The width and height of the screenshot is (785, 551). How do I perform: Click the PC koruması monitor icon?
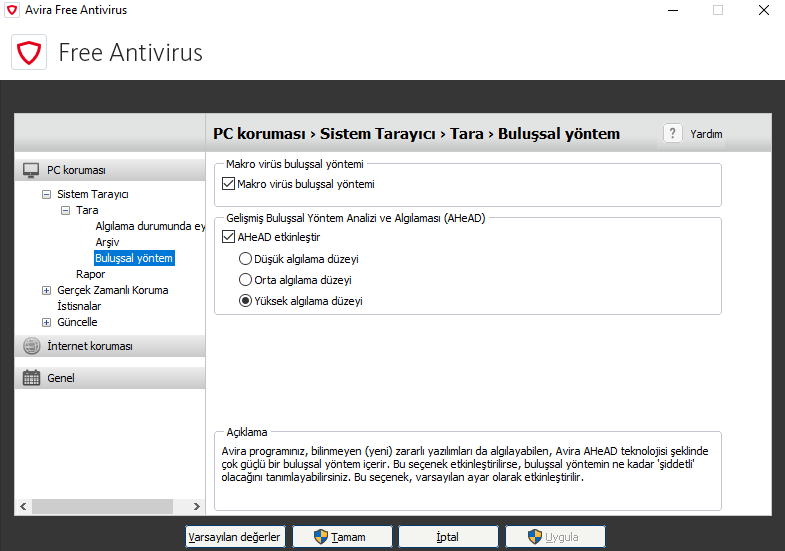coord(31,170)
